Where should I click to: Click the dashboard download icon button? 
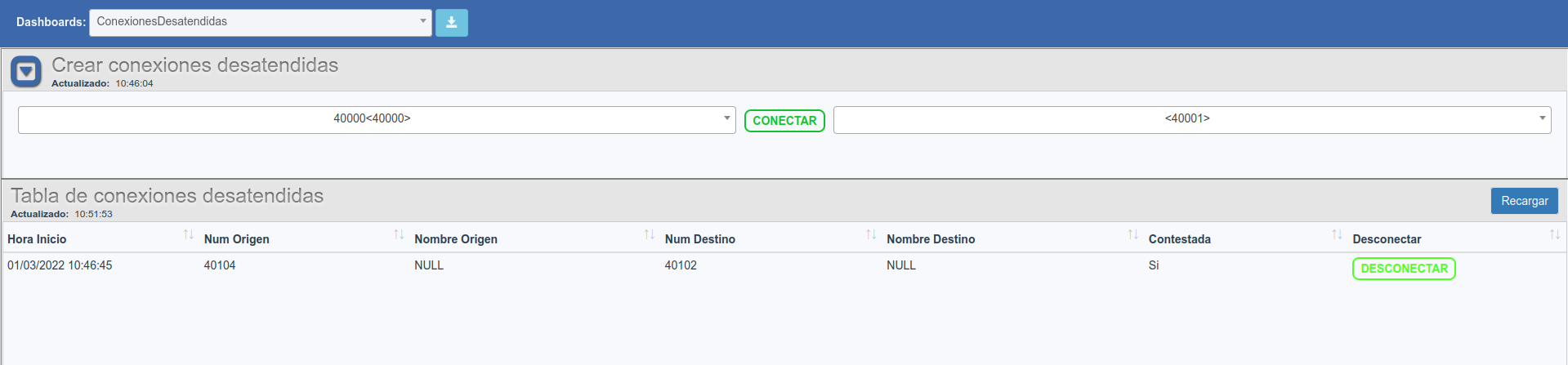451,23
